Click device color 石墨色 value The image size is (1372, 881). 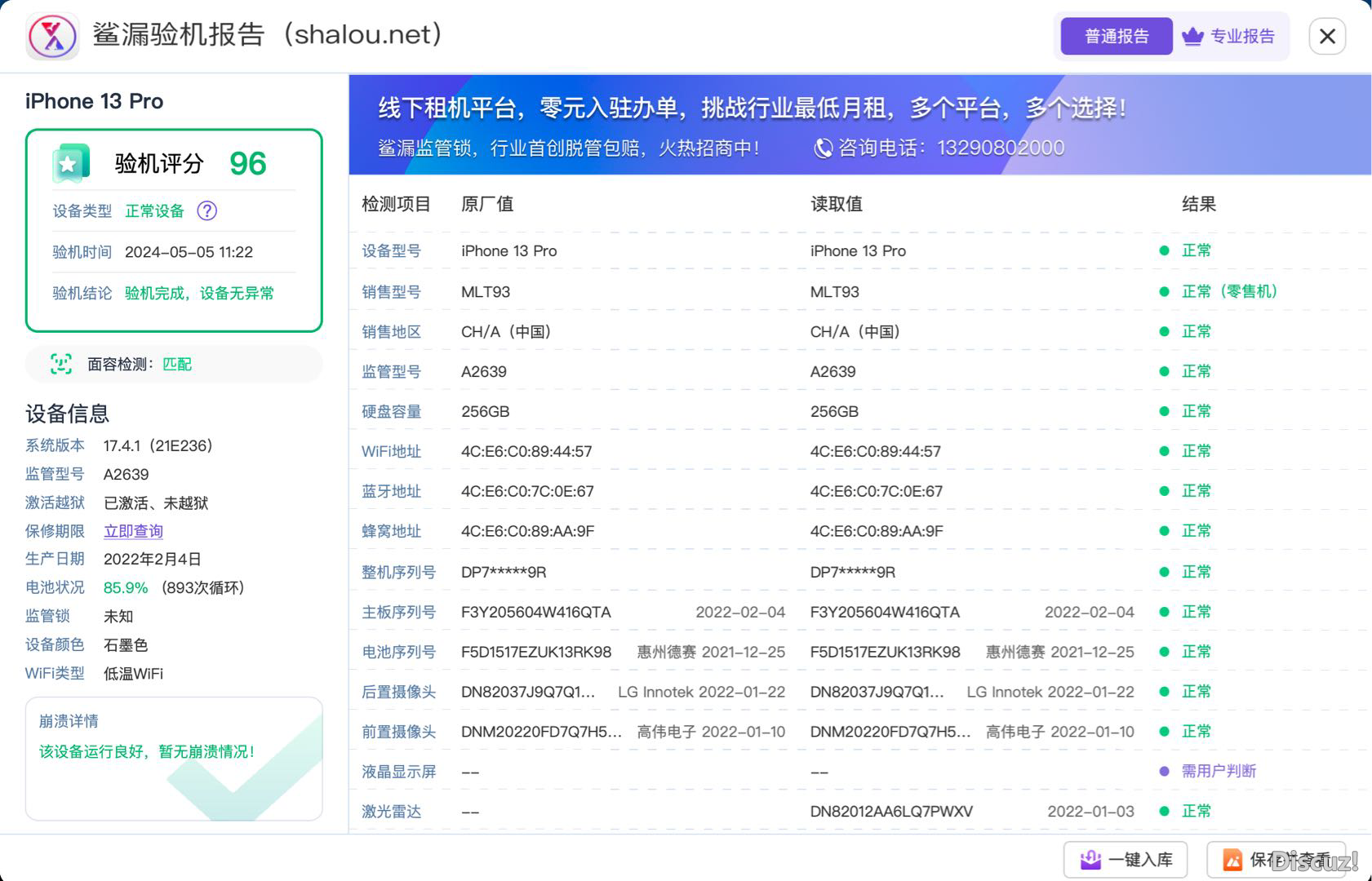coord(126,644)
